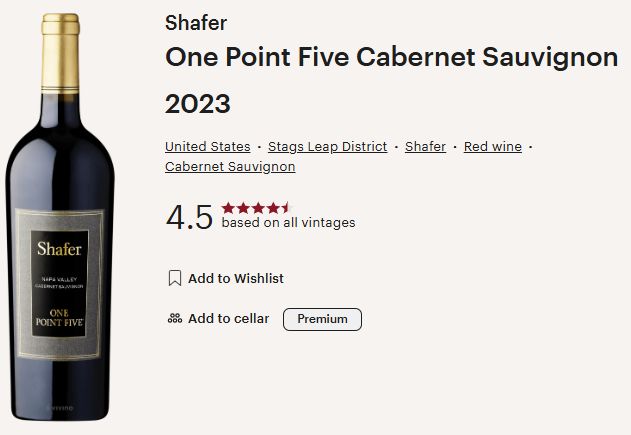Open the United States country link

(208, 146)
